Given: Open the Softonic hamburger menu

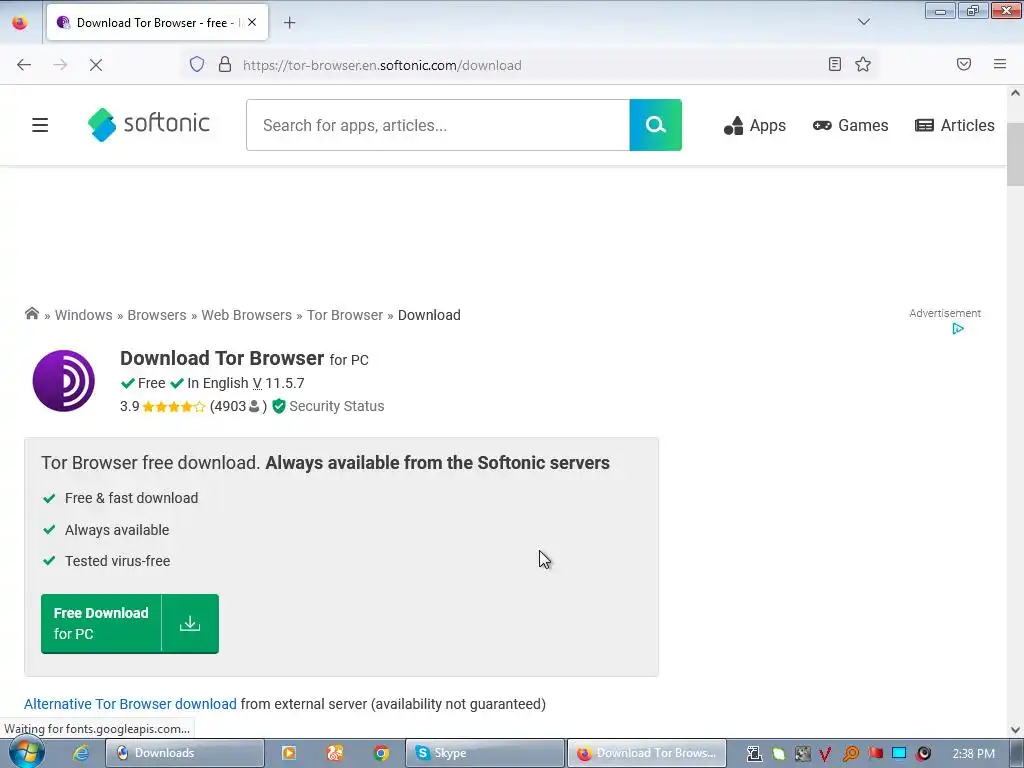Looking at the screenshot, I should pos(40,125).
